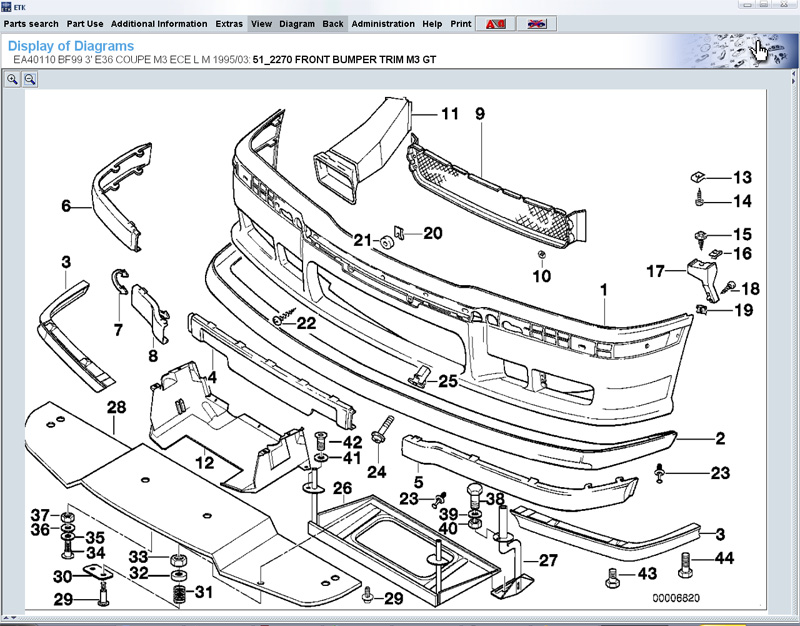Click Print in the menu bar

click(461, 23)
